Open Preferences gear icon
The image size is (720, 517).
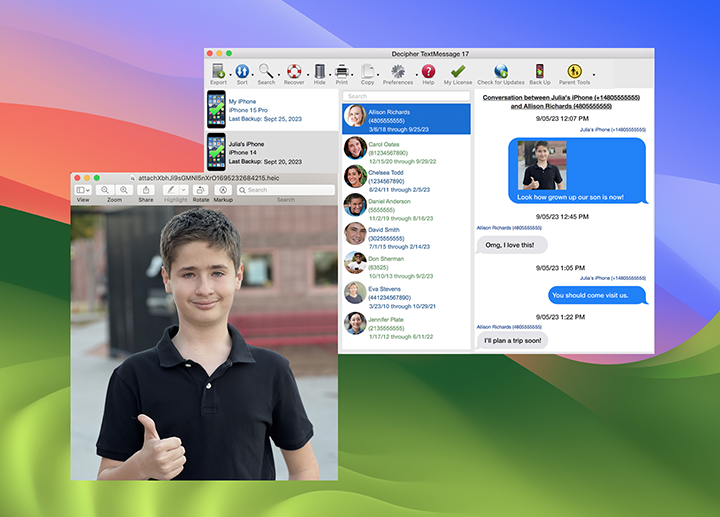pyautogui.click(x=398, y=71)
